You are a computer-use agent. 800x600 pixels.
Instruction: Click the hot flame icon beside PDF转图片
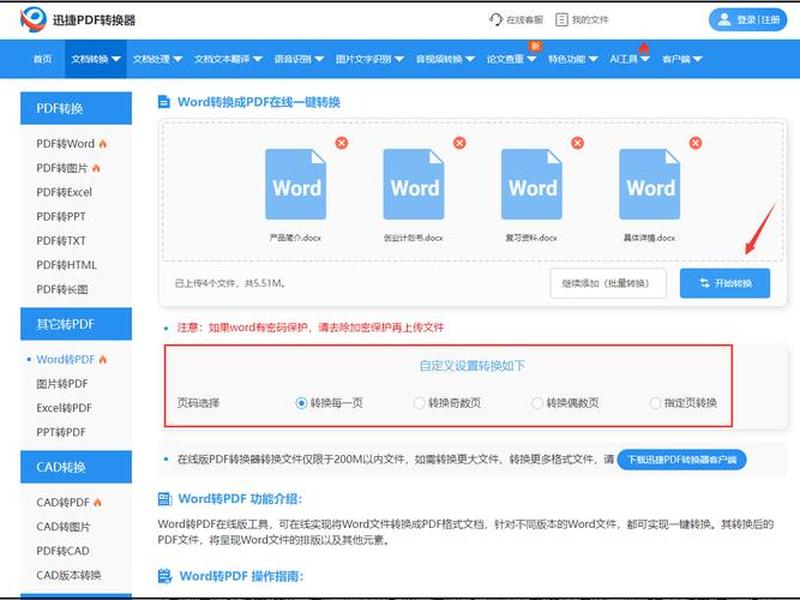coord(96,168)
